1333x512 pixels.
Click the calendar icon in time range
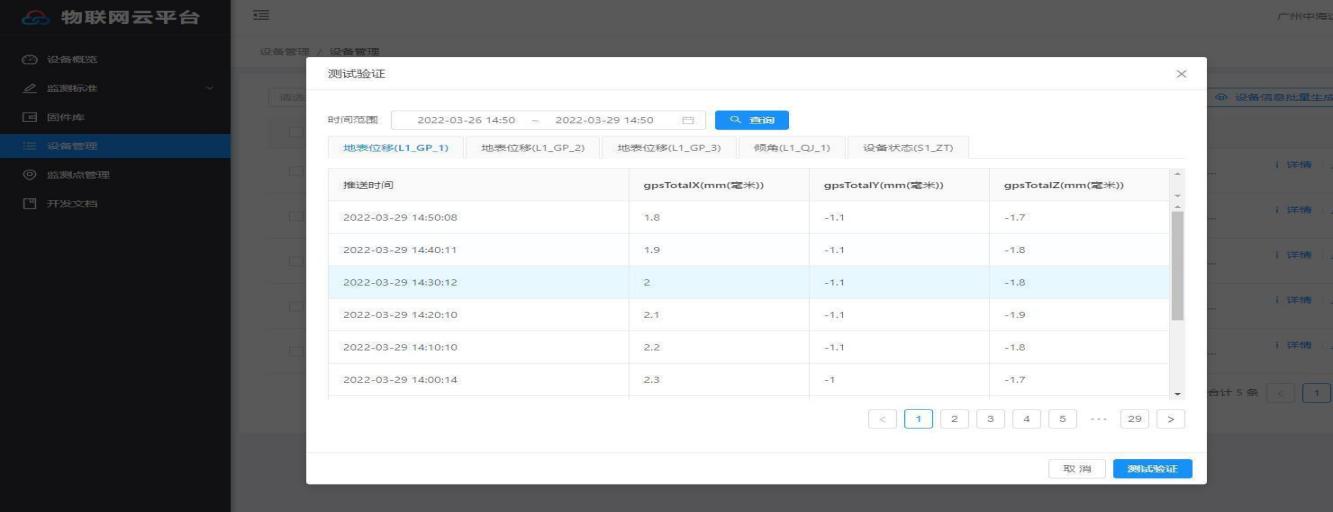point(688,120)
